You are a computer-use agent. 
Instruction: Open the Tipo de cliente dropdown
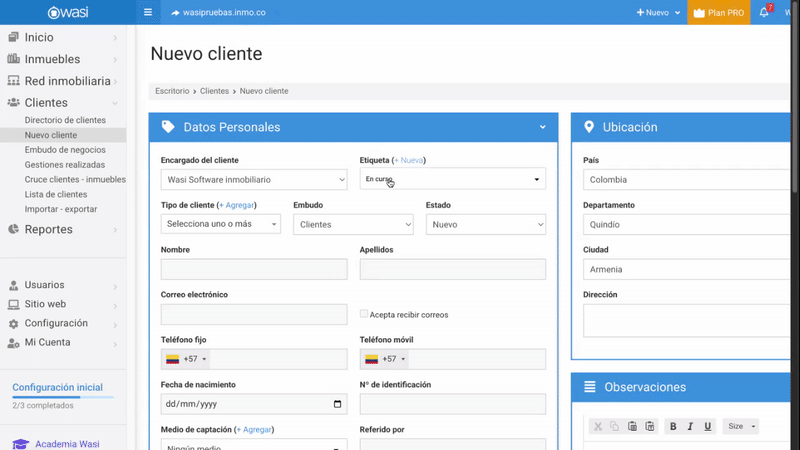tap(221, 224)
